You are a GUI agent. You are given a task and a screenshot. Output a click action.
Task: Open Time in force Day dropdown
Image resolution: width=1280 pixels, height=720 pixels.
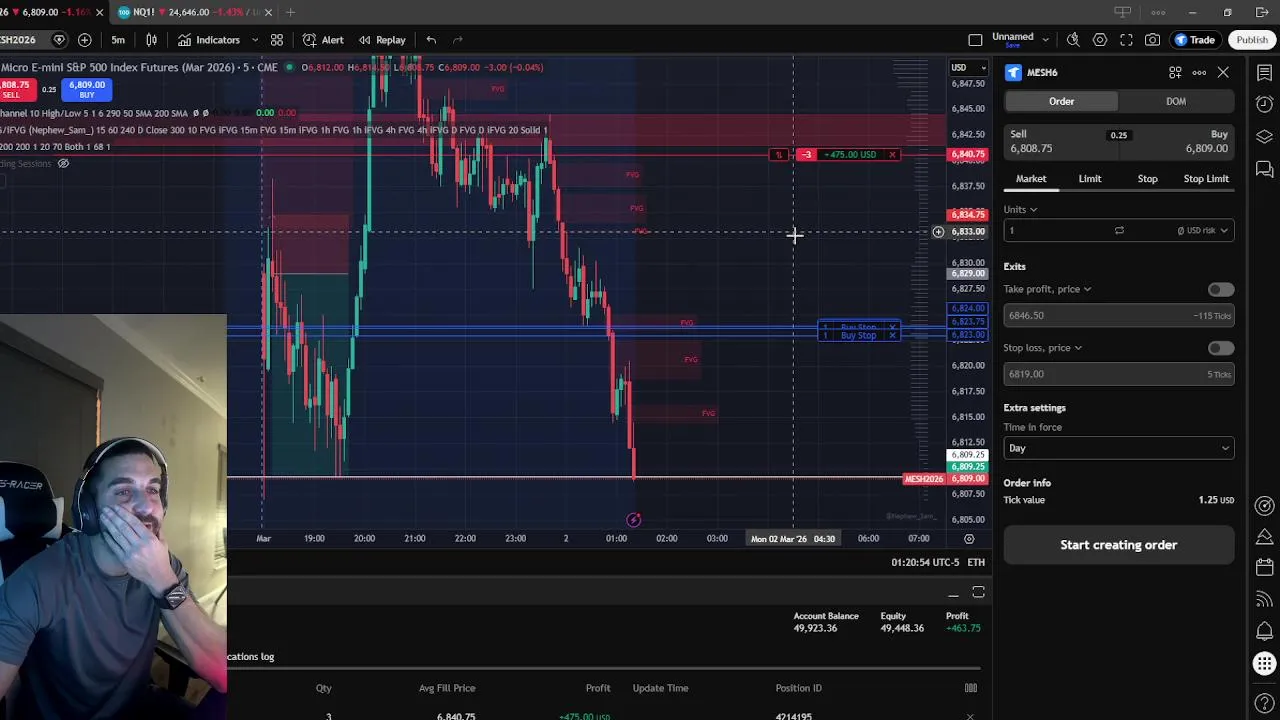[x=1118, y=448]
